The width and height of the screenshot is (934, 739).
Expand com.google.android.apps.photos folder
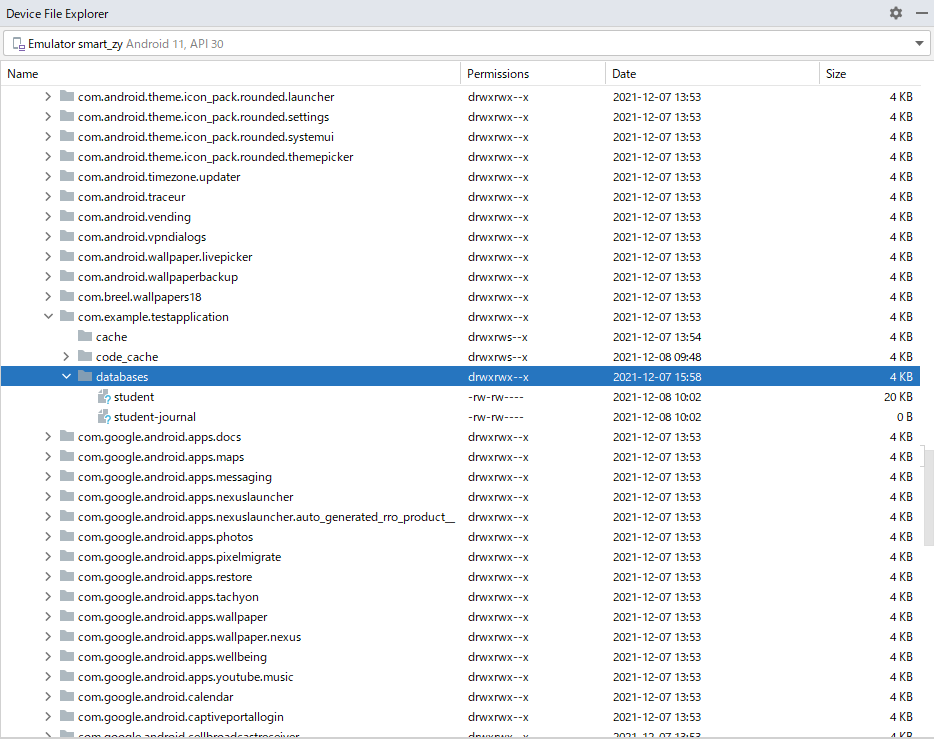click(48, 537)
